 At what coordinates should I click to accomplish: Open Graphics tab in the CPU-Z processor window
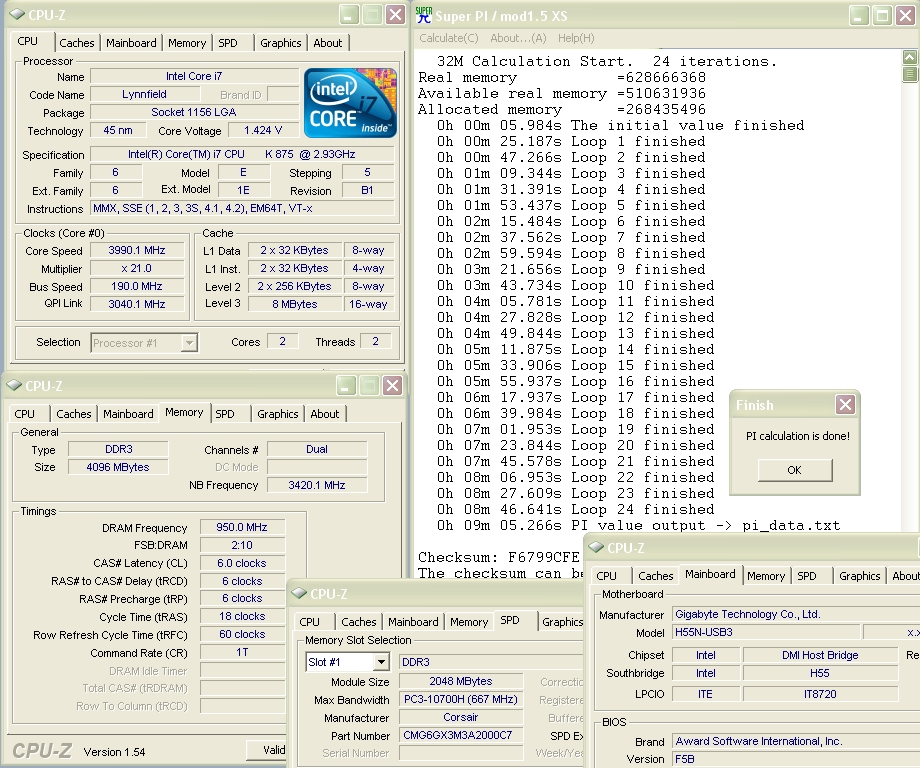280,43
